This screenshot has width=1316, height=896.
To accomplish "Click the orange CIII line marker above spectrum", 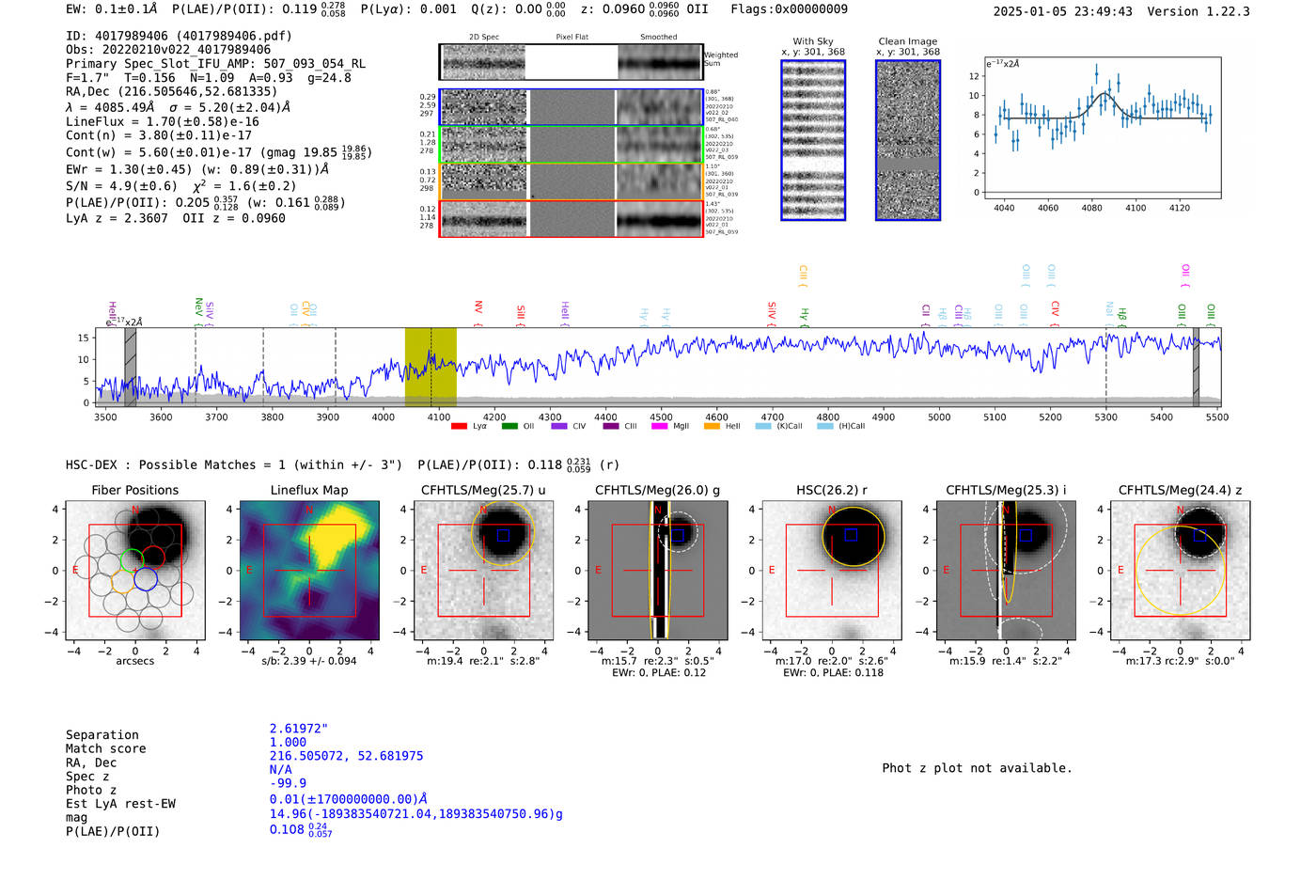I will [x=803, y=276].
